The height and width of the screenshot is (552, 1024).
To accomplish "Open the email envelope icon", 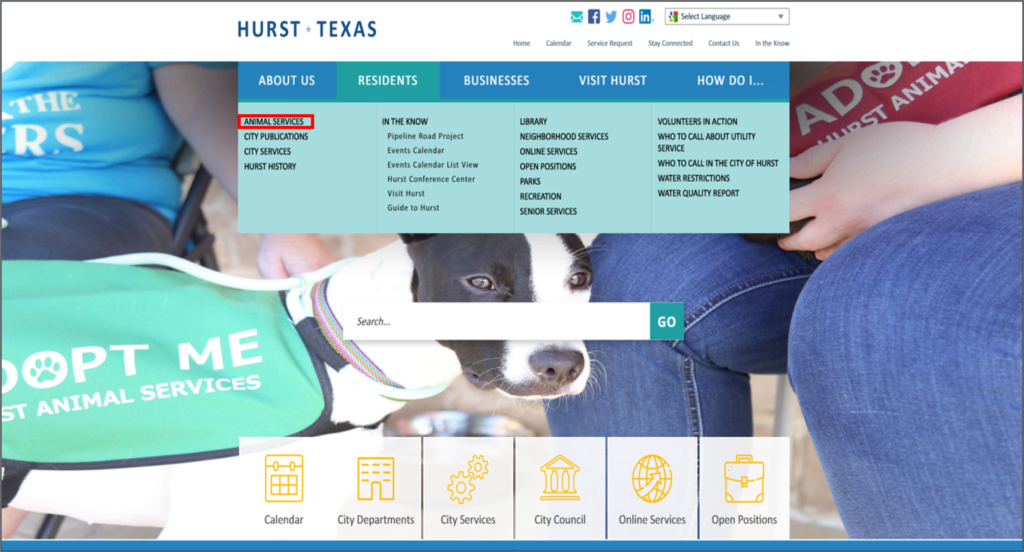I will pyautogui.click(x=577, y=17).
